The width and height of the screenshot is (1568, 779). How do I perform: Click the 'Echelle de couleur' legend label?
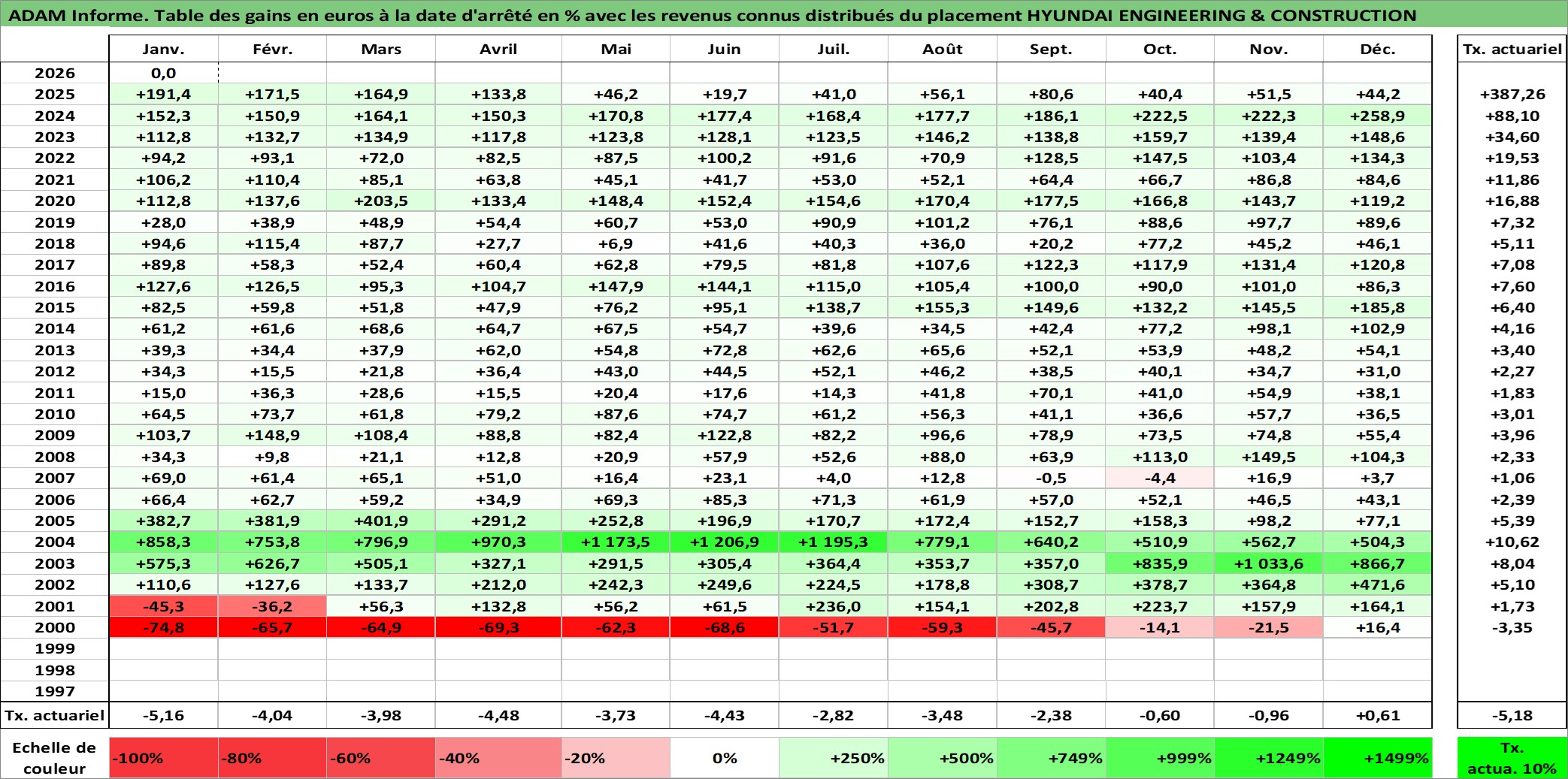coord(54,758)
